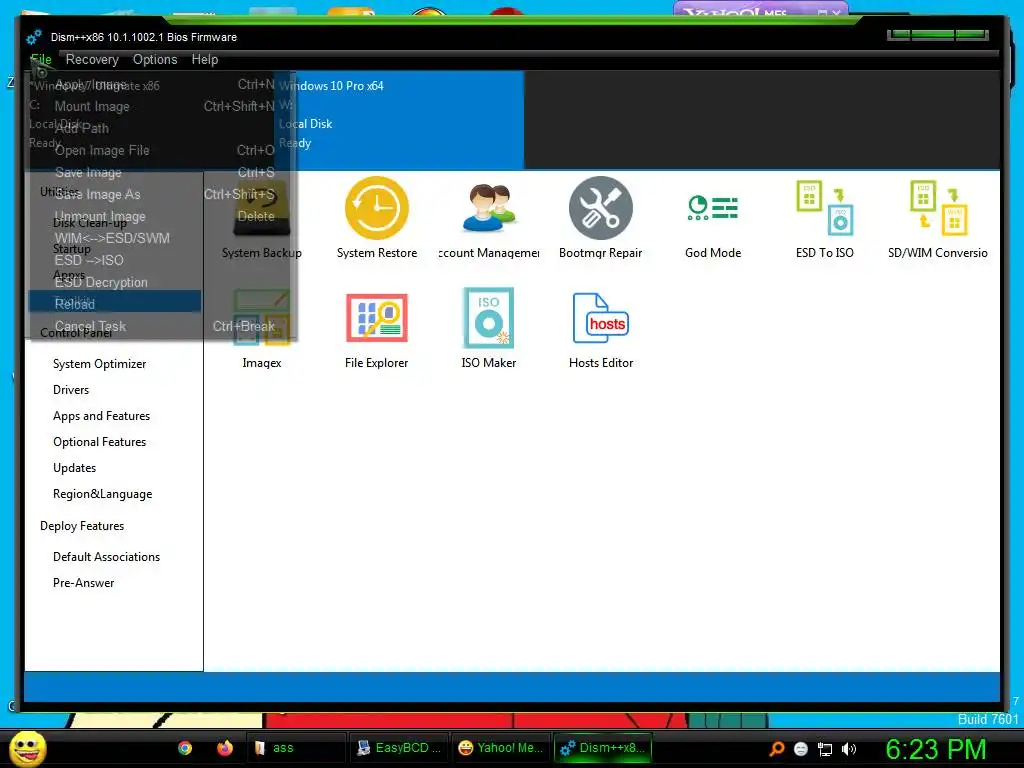1024x768 pixels.
Task: Launch Bootmgr Repair tool
Action: click(x=601, y=219)
